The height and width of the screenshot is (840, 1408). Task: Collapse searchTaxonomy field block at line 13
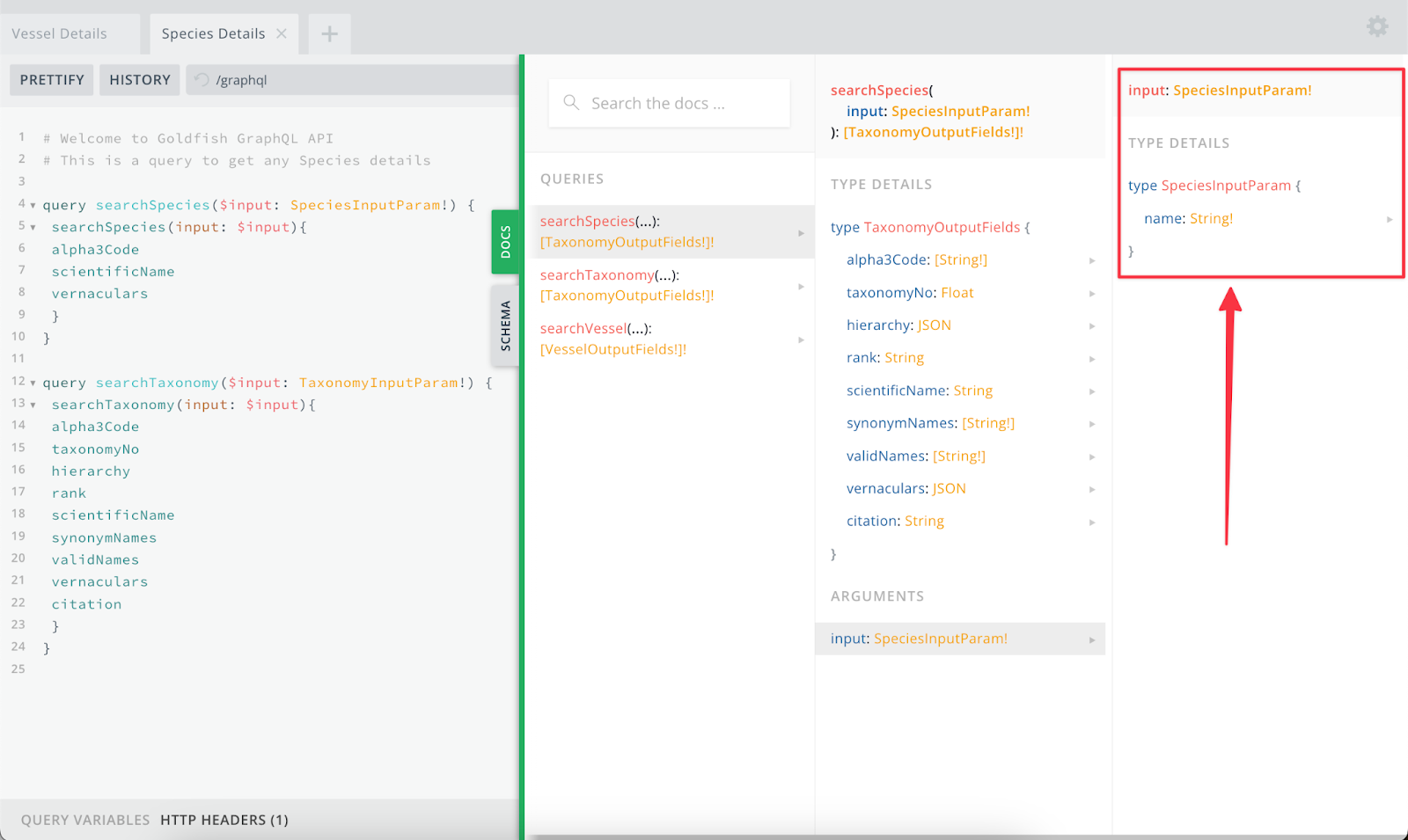pyautogui.click(x=33, y=405)
